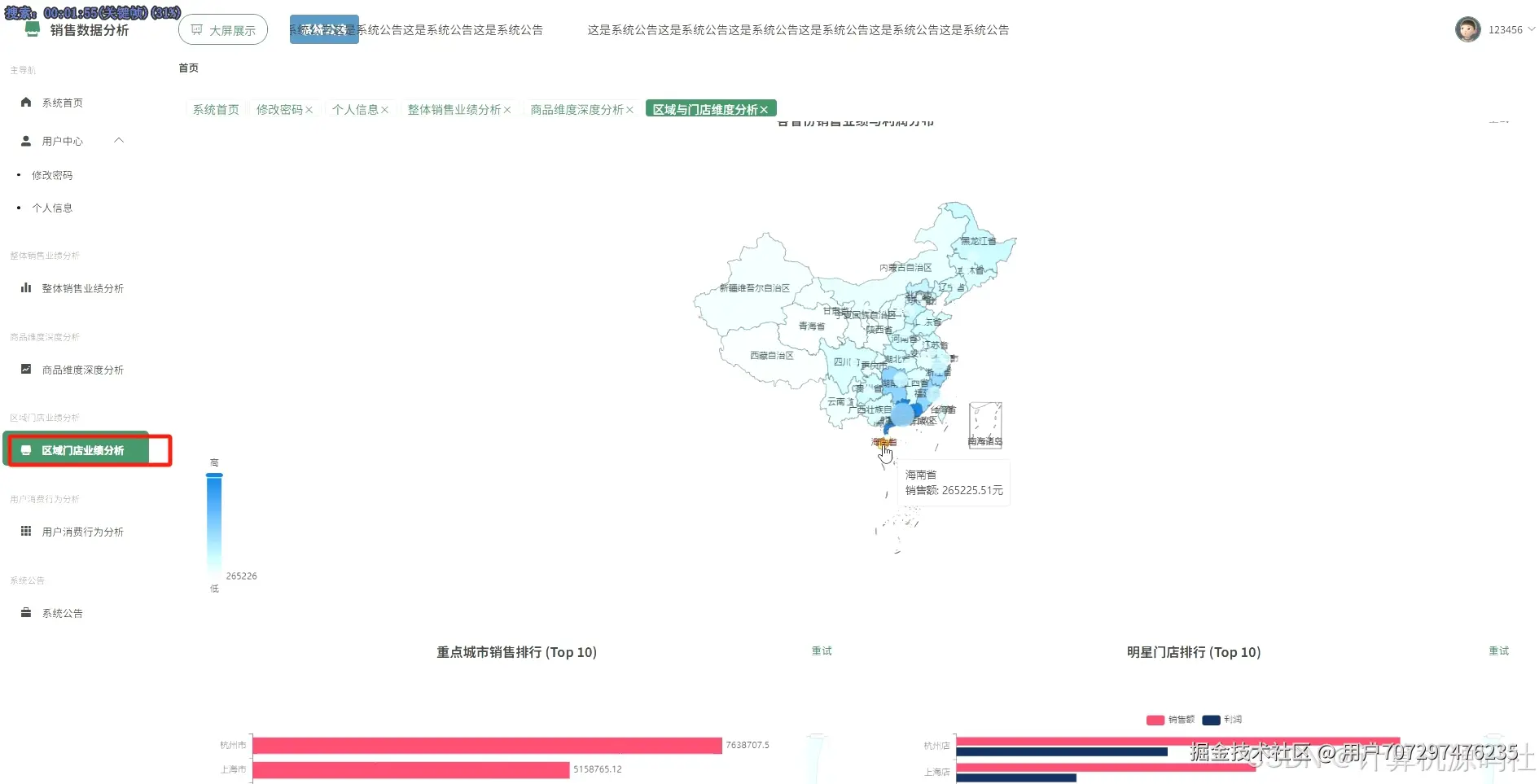
Task: Open 整体销售业绩分析 via its bar chart icon
Action: 25,287
